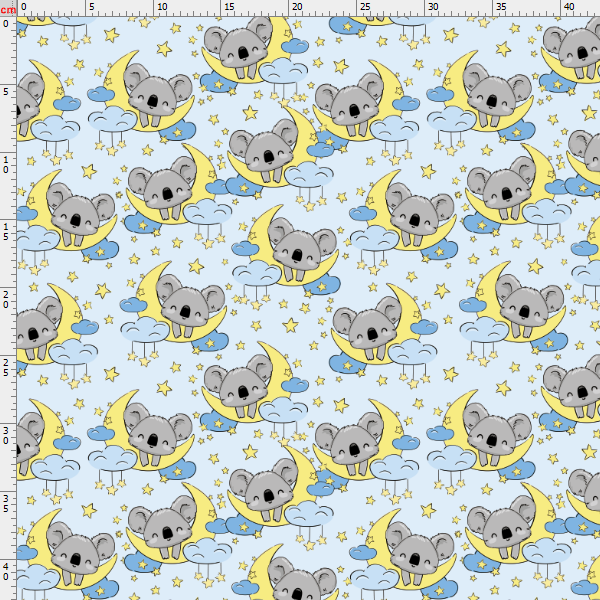Viewport: 600px width, 600px height.
Task: Click the 35 mark on vertical ruler
Action: point(6,504)
